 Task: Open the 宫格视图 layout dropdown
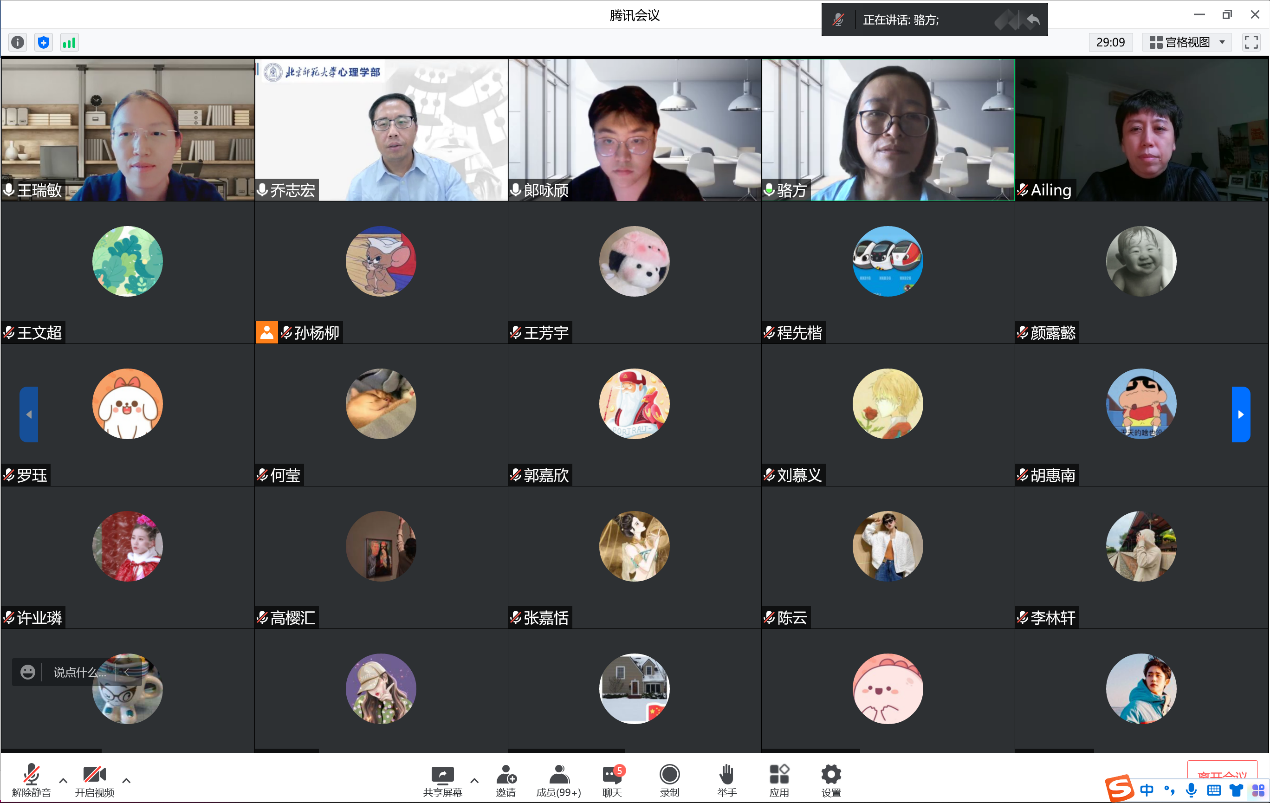click(1186, 42)
